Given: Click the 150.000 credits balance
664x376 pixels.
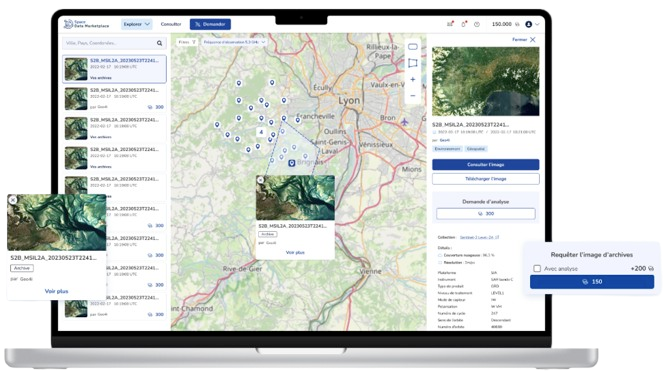Looking at the screenshot, I should coord(505,24).
